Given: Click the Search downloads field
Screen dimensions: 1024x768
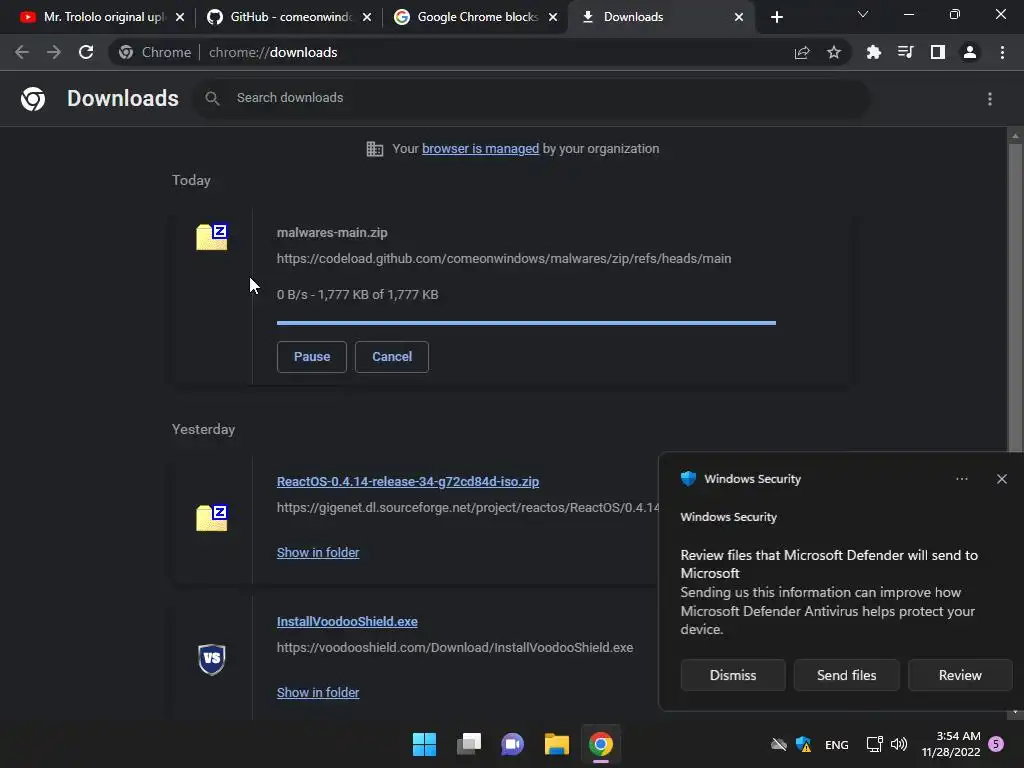Looking at the screenshot, I should click(532, 99).
